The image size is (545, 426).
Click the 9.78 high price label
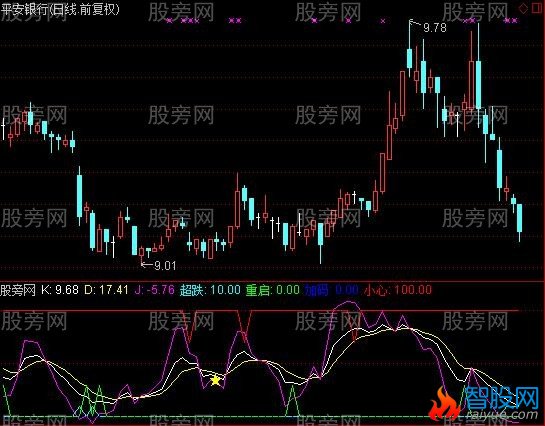click(x=435, y=28)
